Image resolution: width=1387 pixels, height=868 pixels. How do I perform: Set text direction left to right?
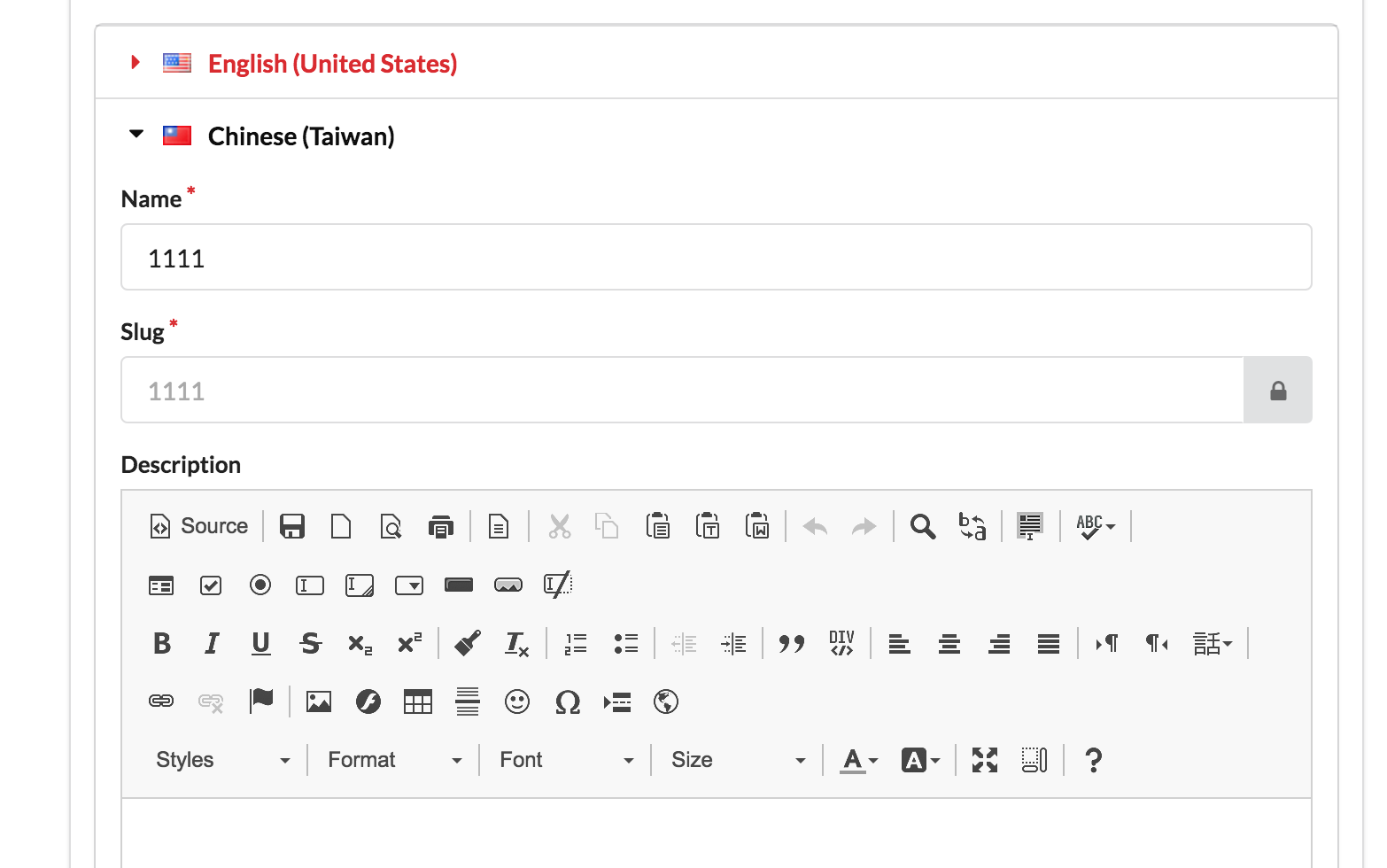[x=1107, y=643]
